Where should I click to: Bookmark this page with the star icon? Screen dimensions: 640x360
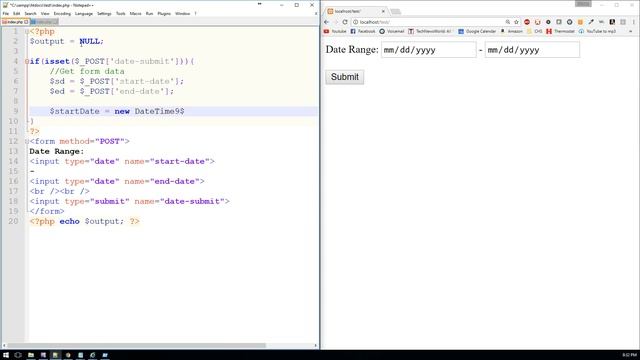[516, 22]
